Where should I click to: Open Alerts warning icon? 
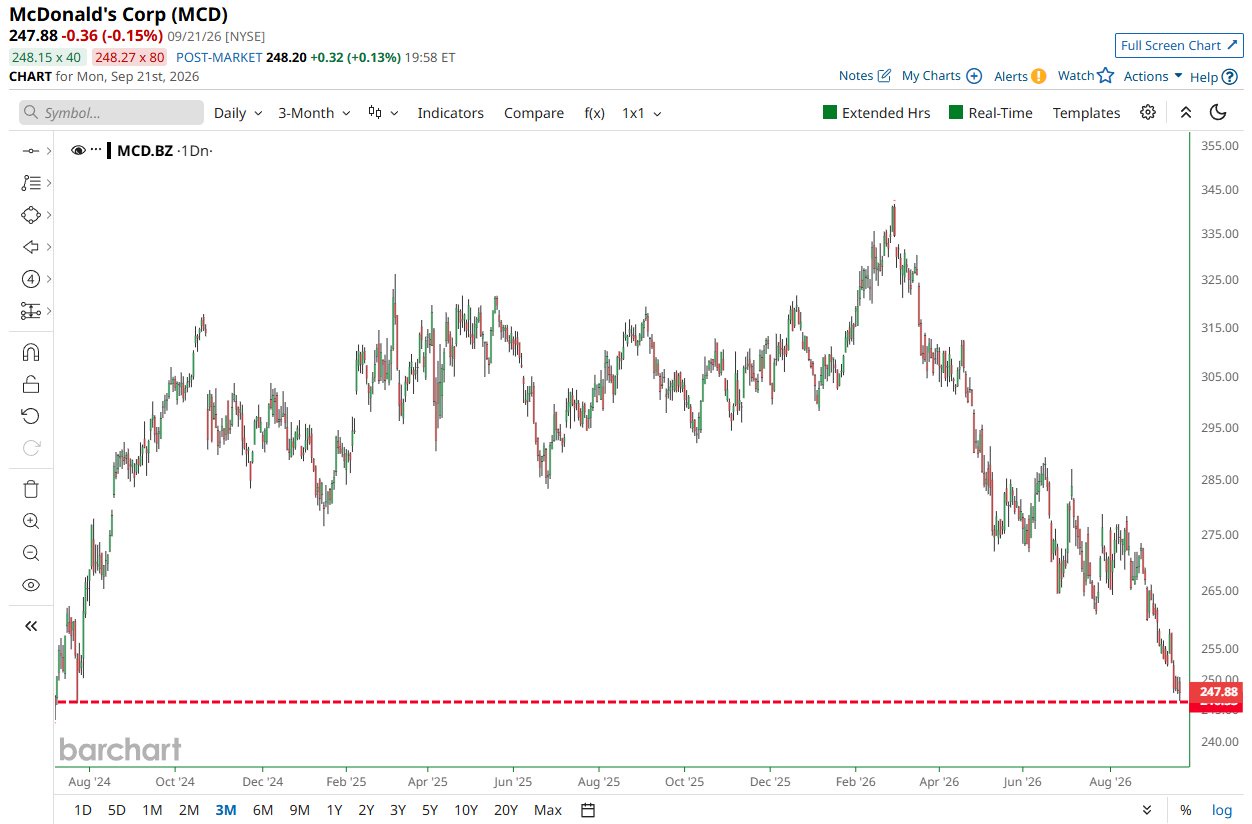[x=1039, y=76]
